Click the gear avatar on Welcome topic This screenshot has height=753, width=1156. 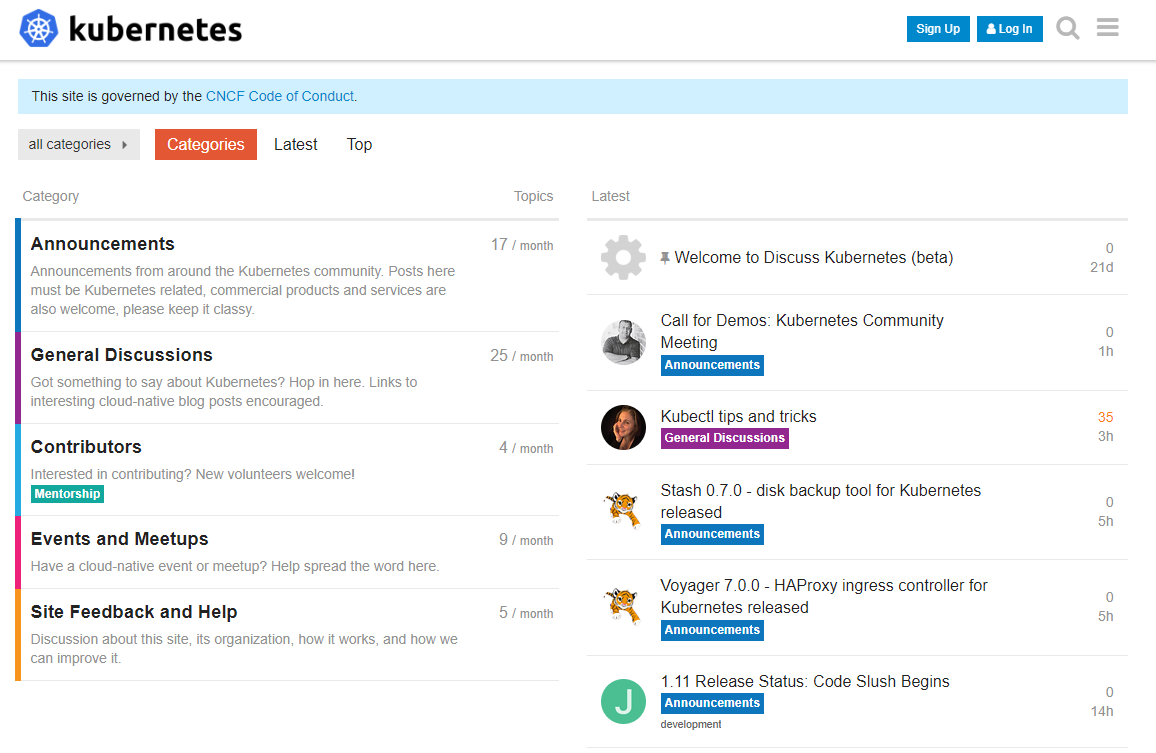(x=623, y=258)
